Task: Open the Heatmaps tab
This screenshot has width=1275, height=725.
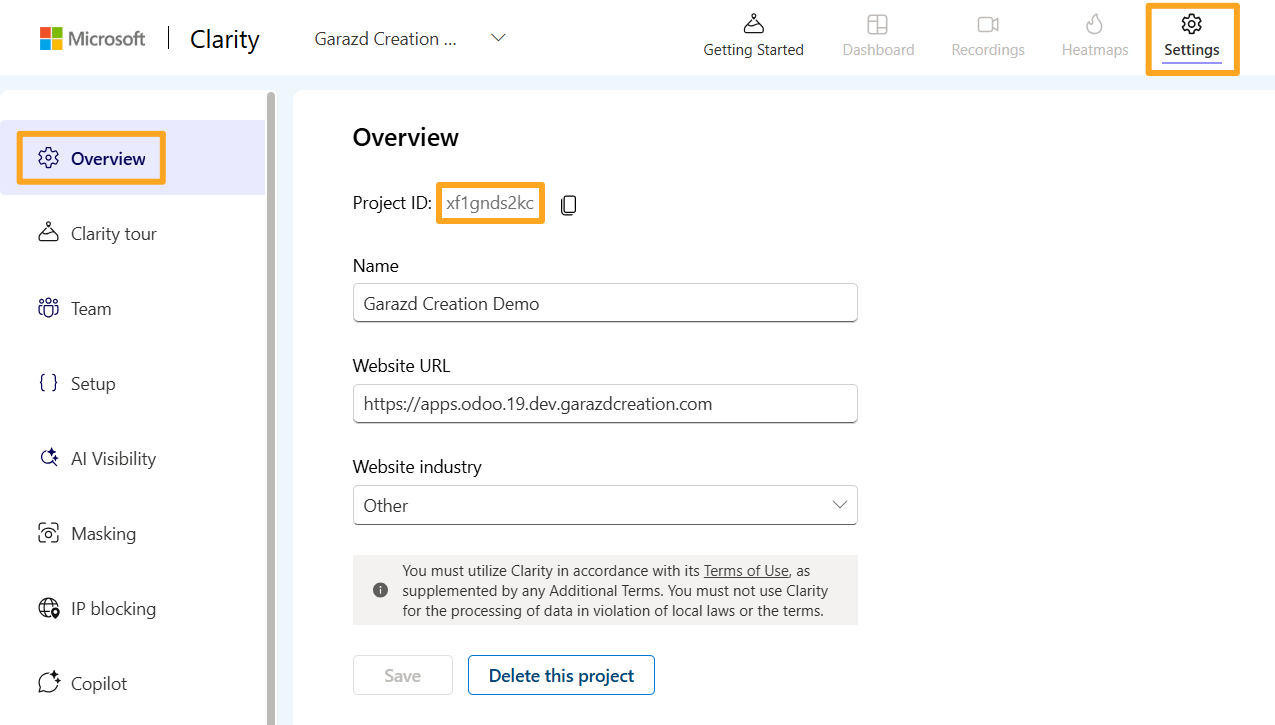Action: click(1095, 37)
